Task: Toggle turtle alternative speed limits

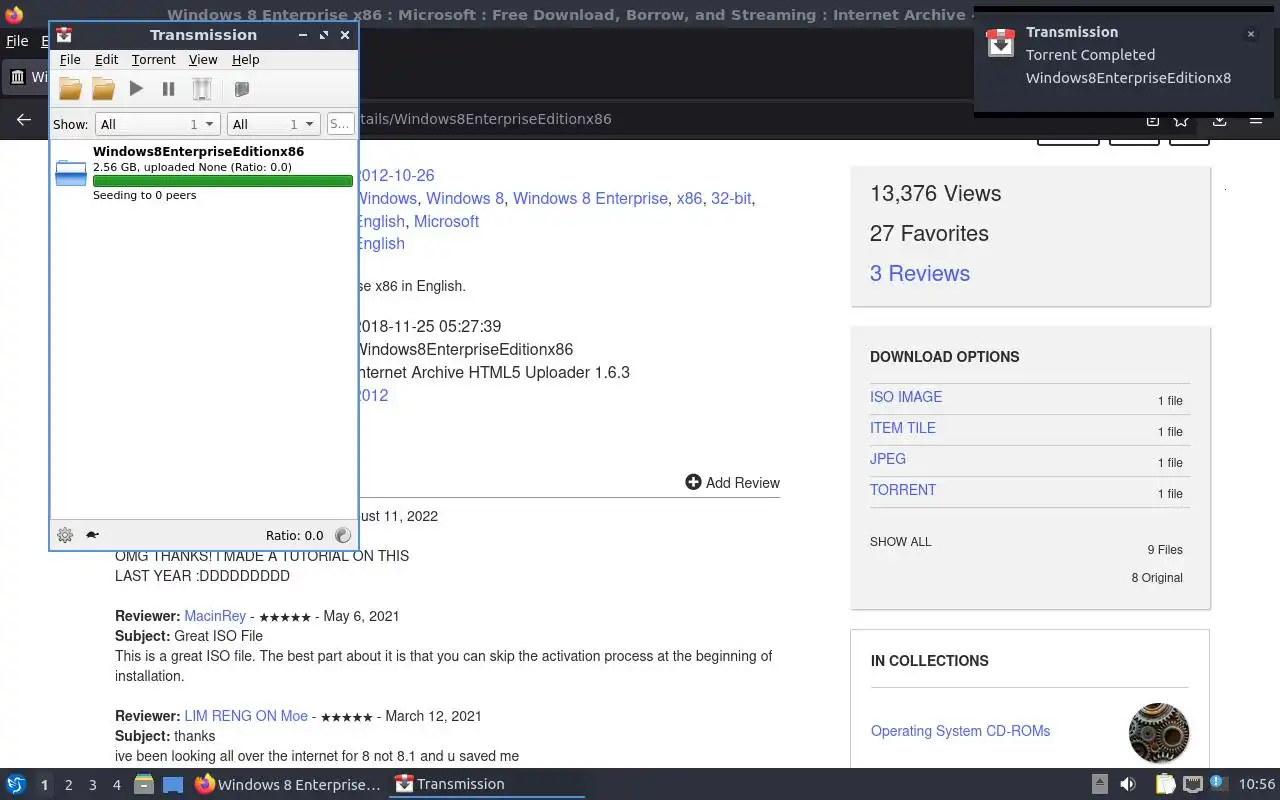Action: tap(92, 535)
